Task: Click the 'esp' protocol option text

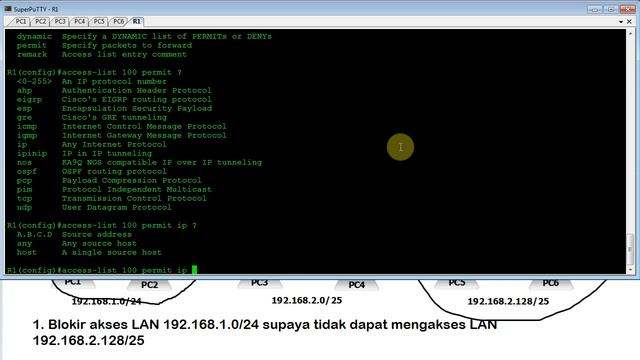Action: [x=24, y=109]
